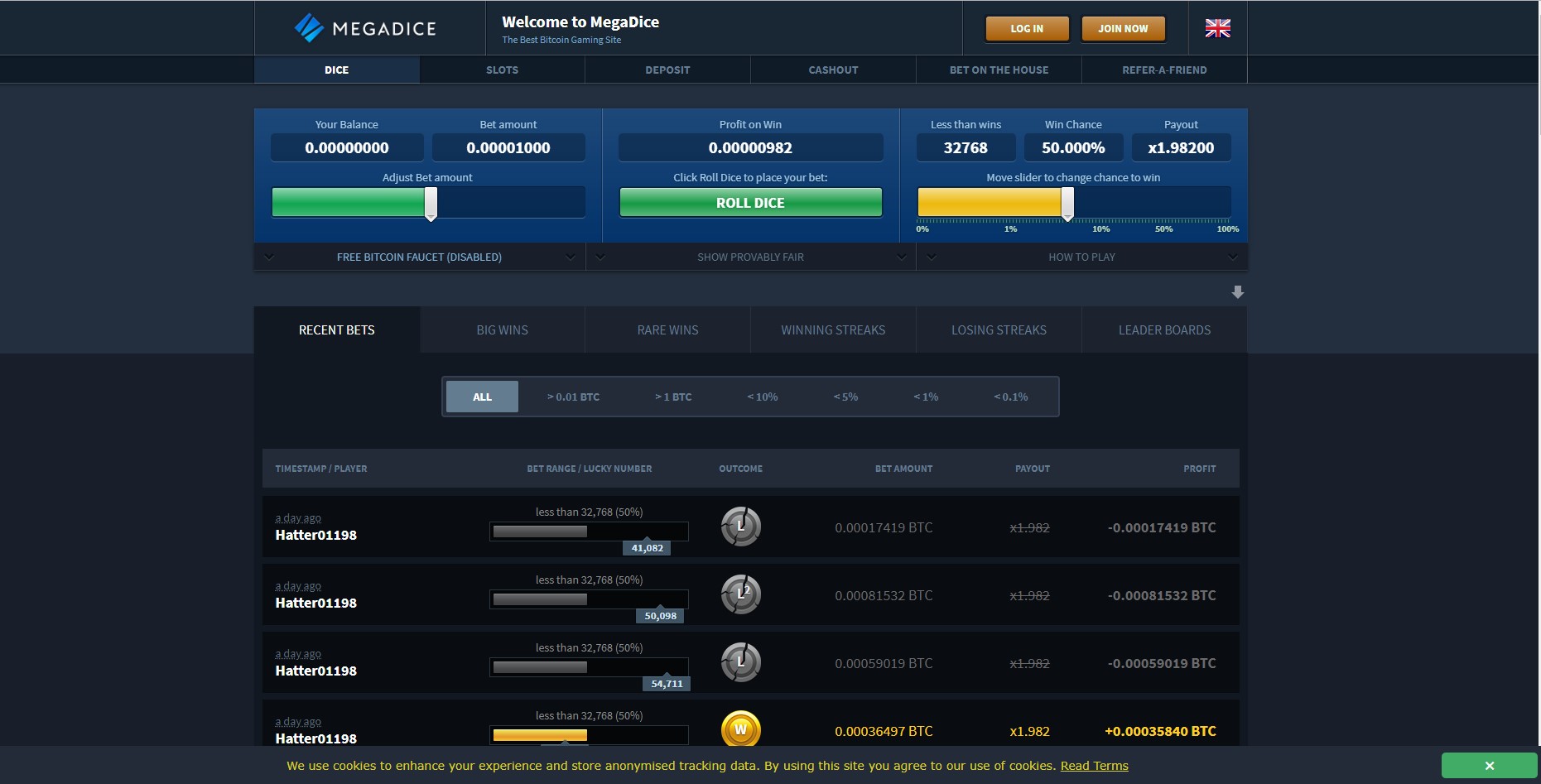
Task: Open the Read Terms cookie link
Action: point(1094,766)
